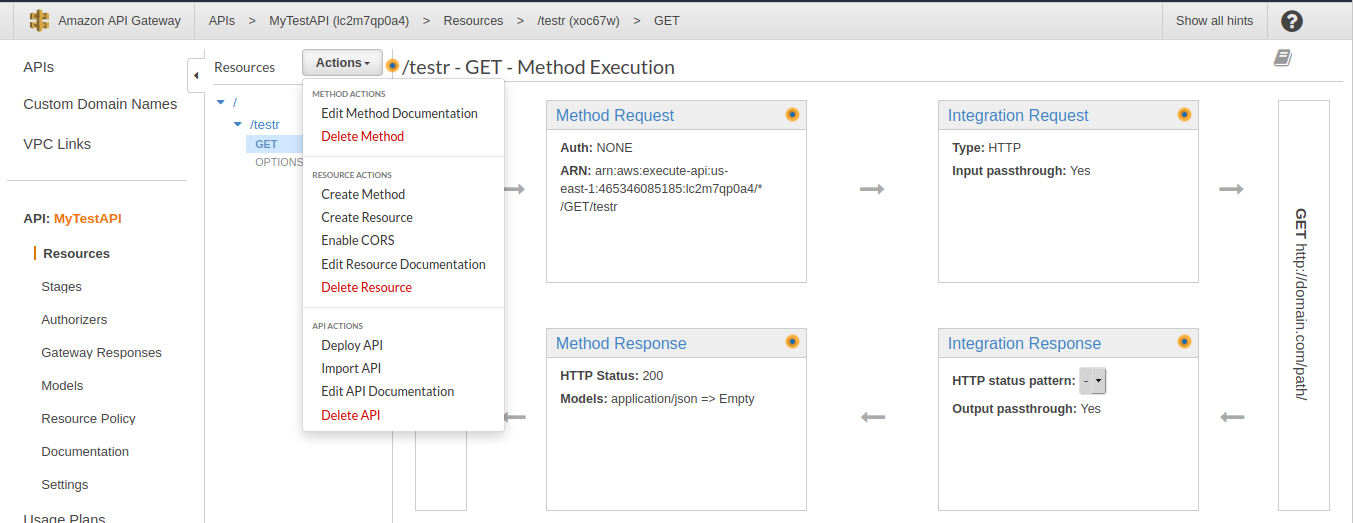Select Create Method in Actions menu
The image size is (1353, 523).
coord(363,194)
